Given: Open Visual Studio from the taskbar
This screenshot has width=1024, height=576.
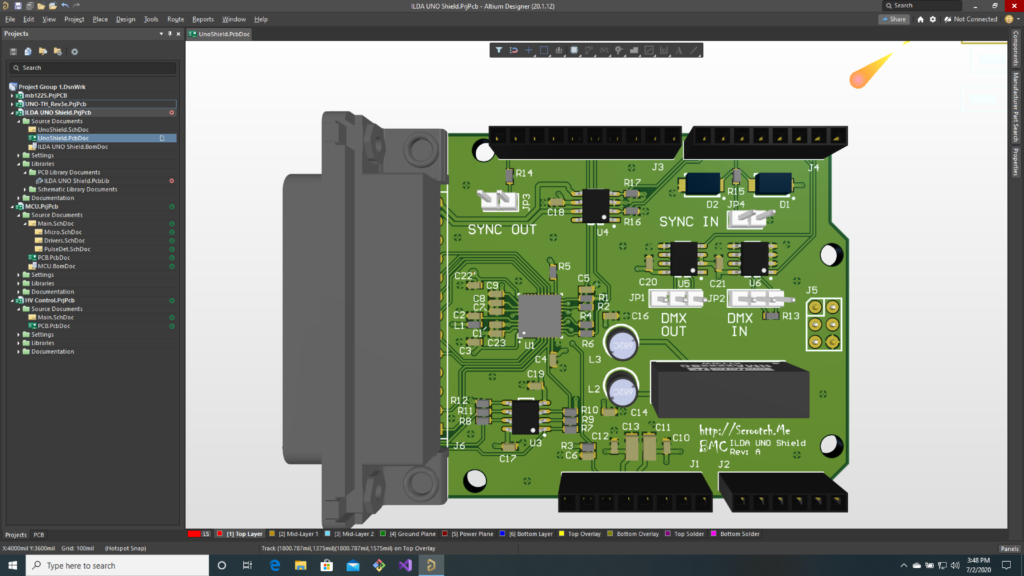Looking at the screenshot, I should [405, 565].
